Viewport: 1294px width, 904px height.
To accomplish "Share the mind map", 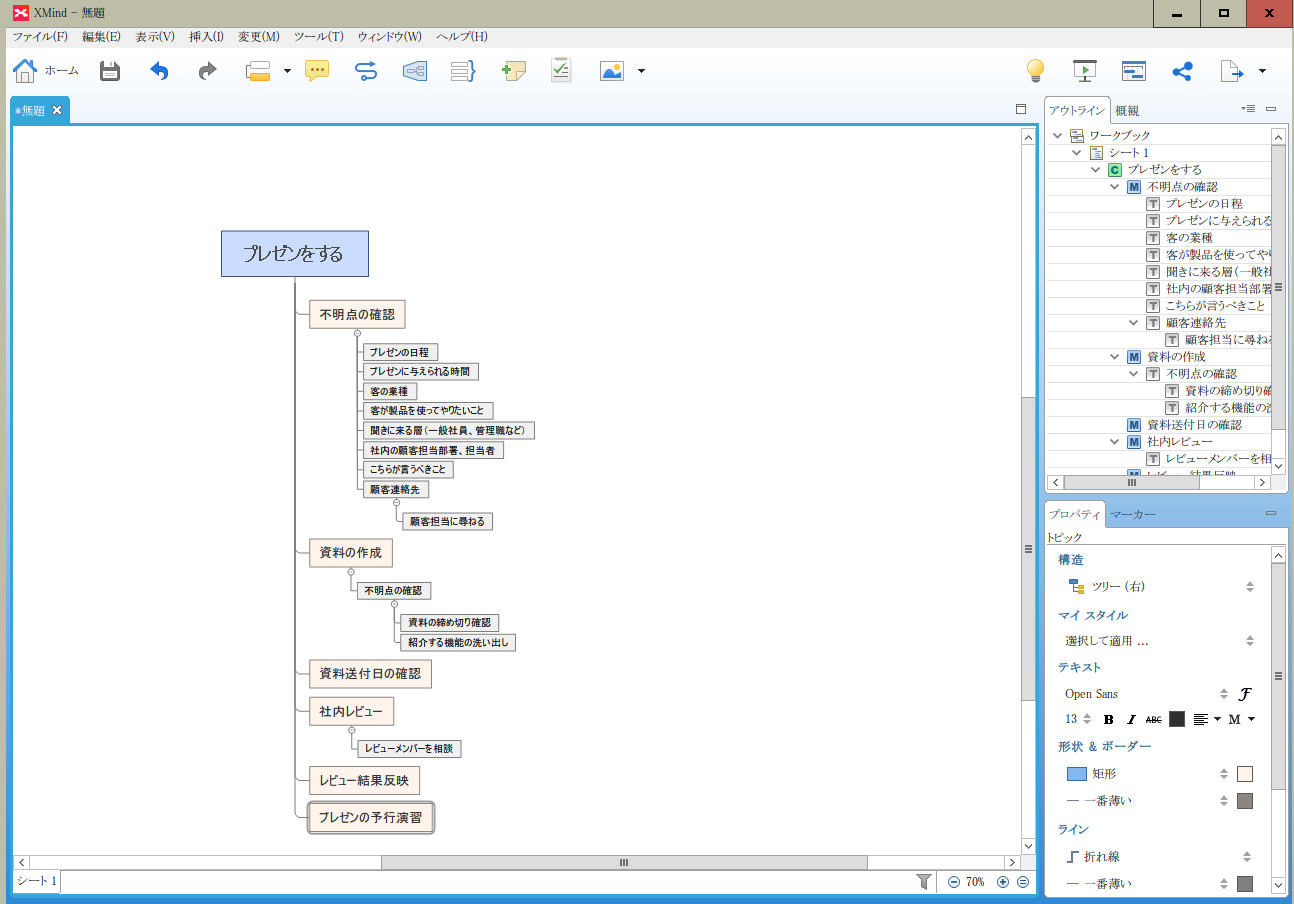I will click(1182, 71).
